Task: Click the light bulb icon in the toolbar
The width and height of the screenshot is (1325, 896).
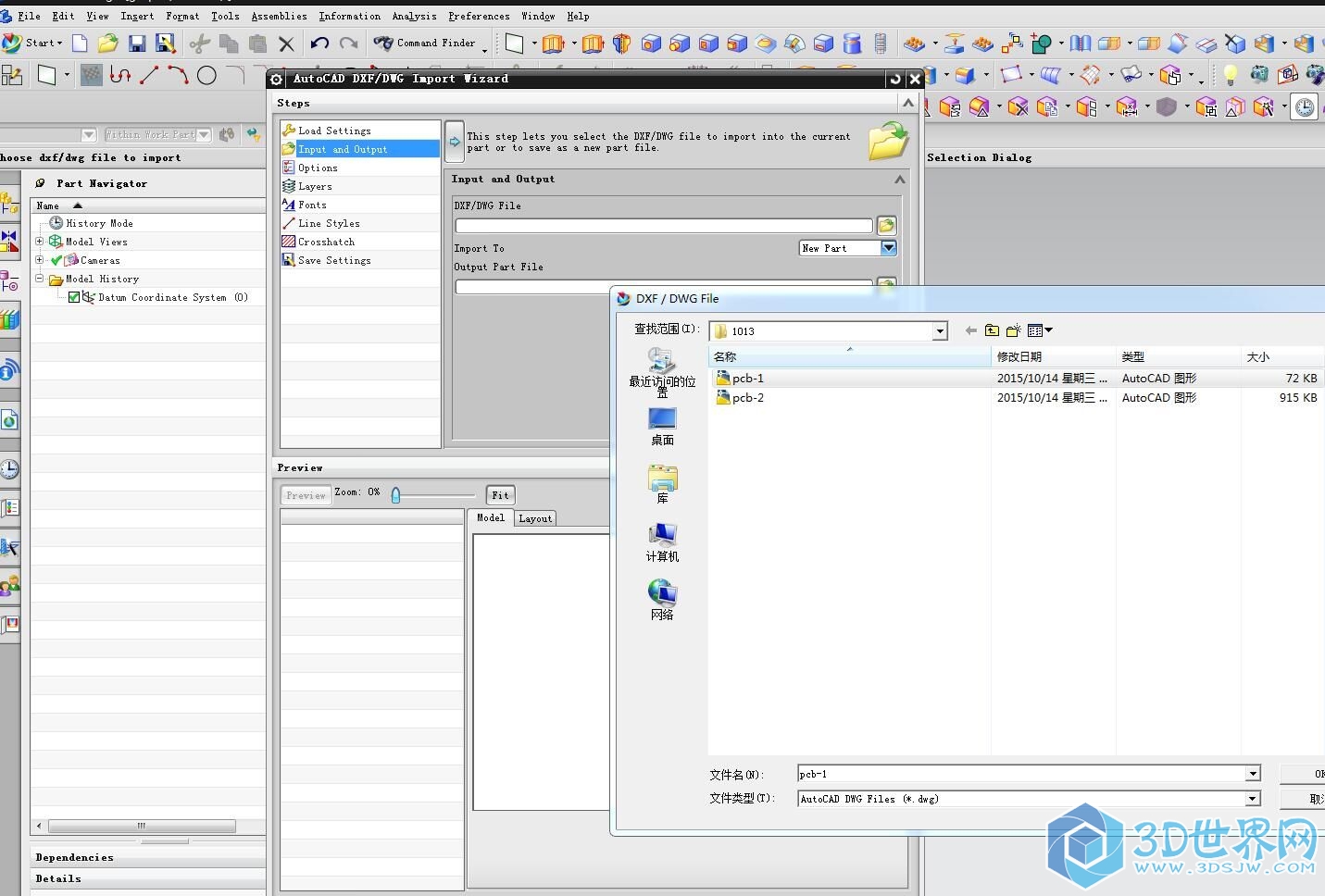Action: [1230, 75]
